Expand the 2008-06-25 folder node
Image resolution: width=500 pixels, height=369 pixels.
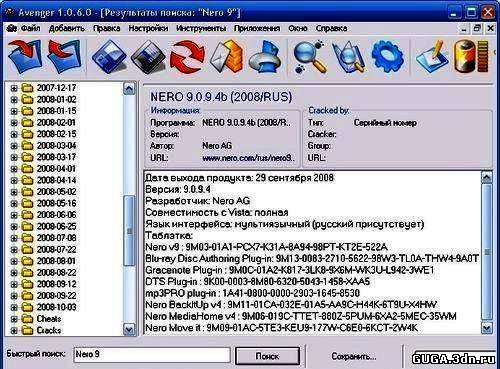click(x=14, y=227)
